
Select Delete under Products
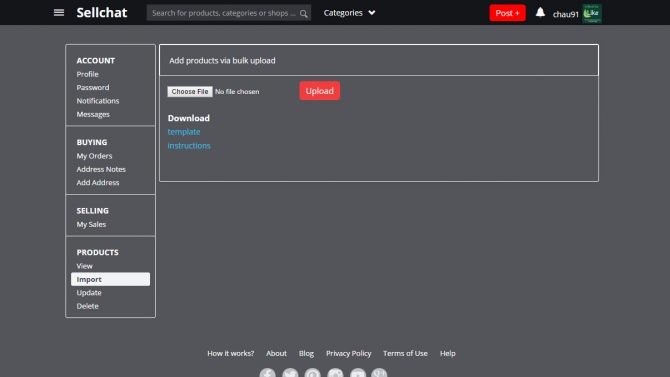(x=88, y=306)
